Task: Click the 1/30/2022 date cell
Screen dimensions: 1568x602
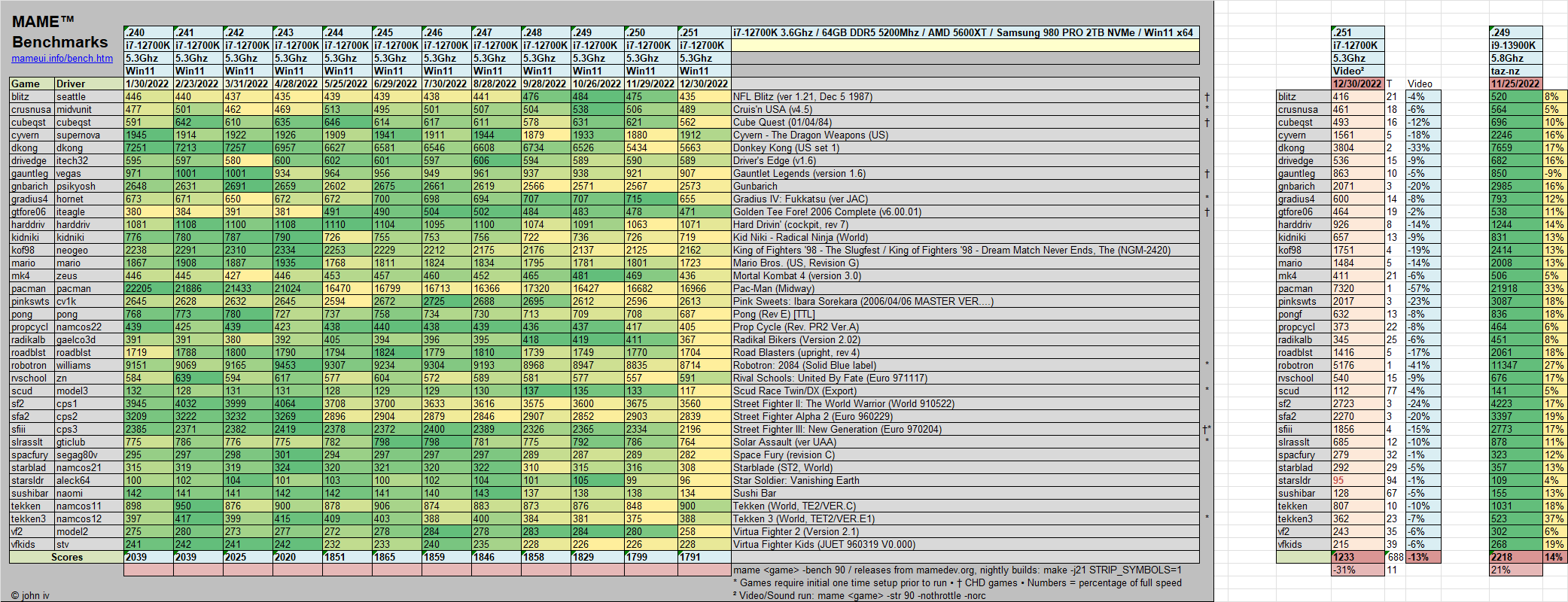Action: (x=148, y=84)
